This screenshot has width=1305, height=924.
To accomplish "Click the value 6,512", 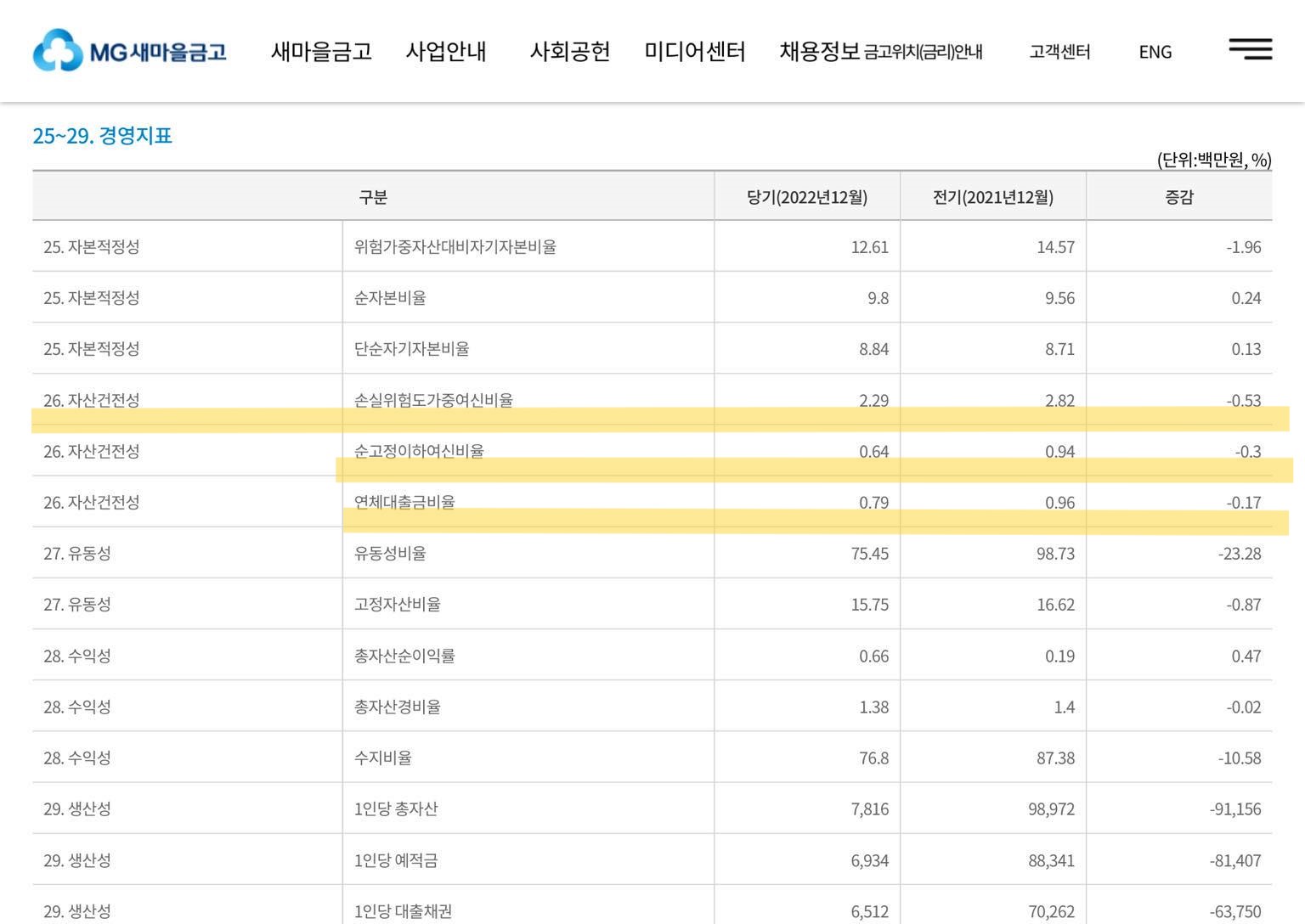I will click(x=870, y=911).
